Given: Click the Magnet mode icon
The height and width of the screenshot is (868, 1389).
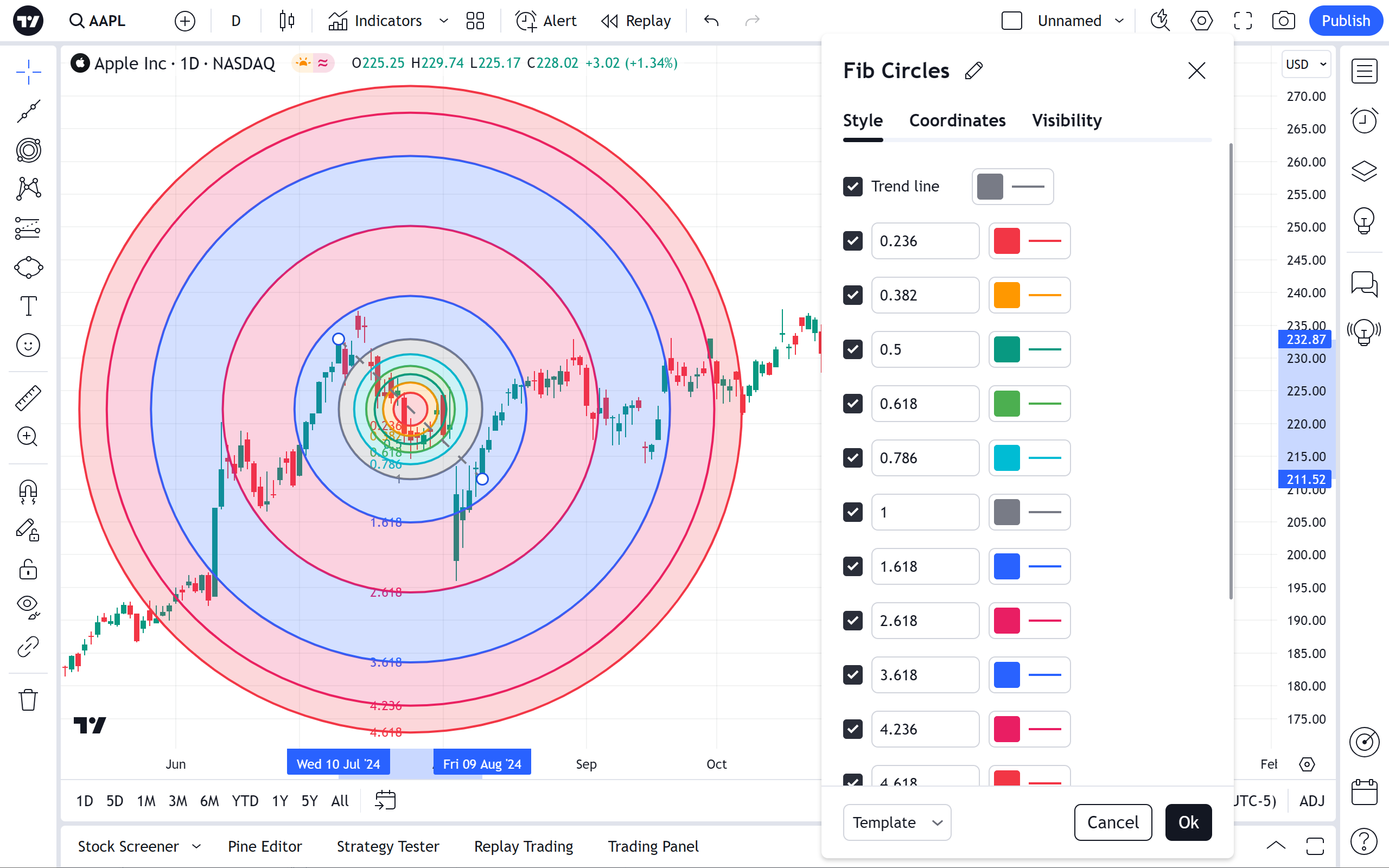Looking at the screenshot, I should pos(28,492).
